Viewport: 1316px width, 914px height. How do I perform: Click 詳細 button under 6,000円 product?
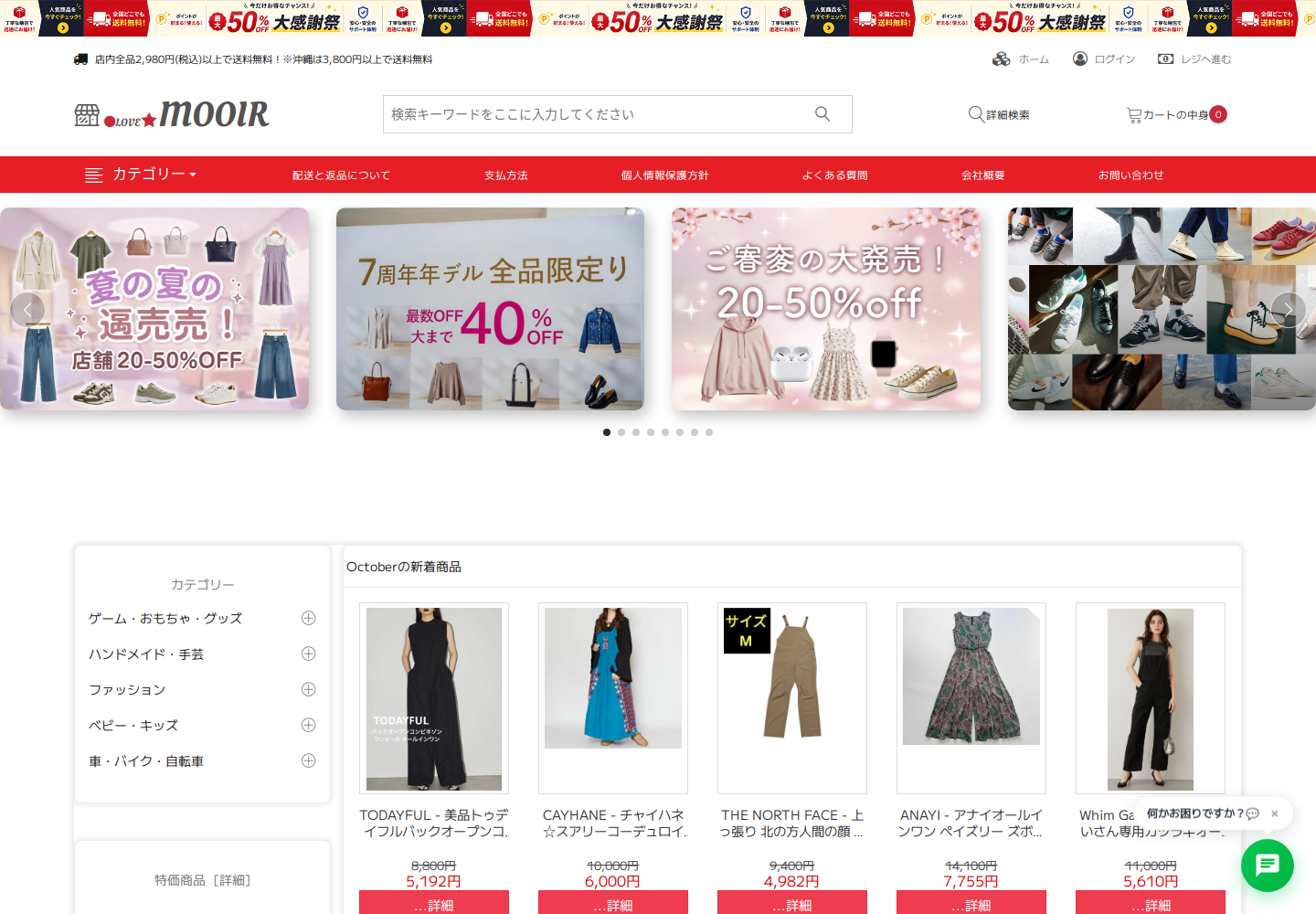(613, 903)
